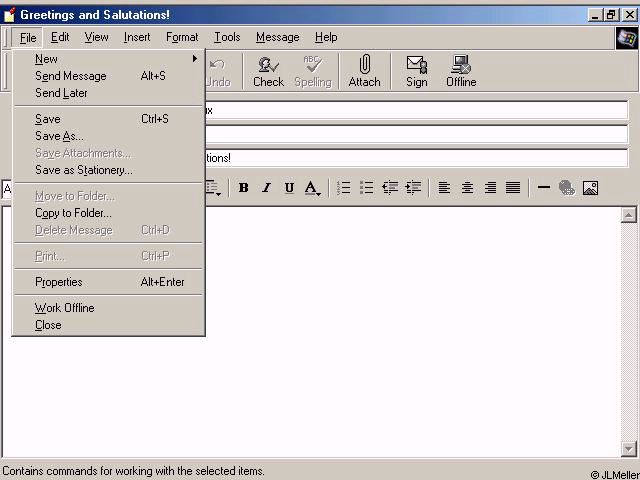640x480 pixels.
Task: Open the Help menu
Action: click(x=326, y=37)
